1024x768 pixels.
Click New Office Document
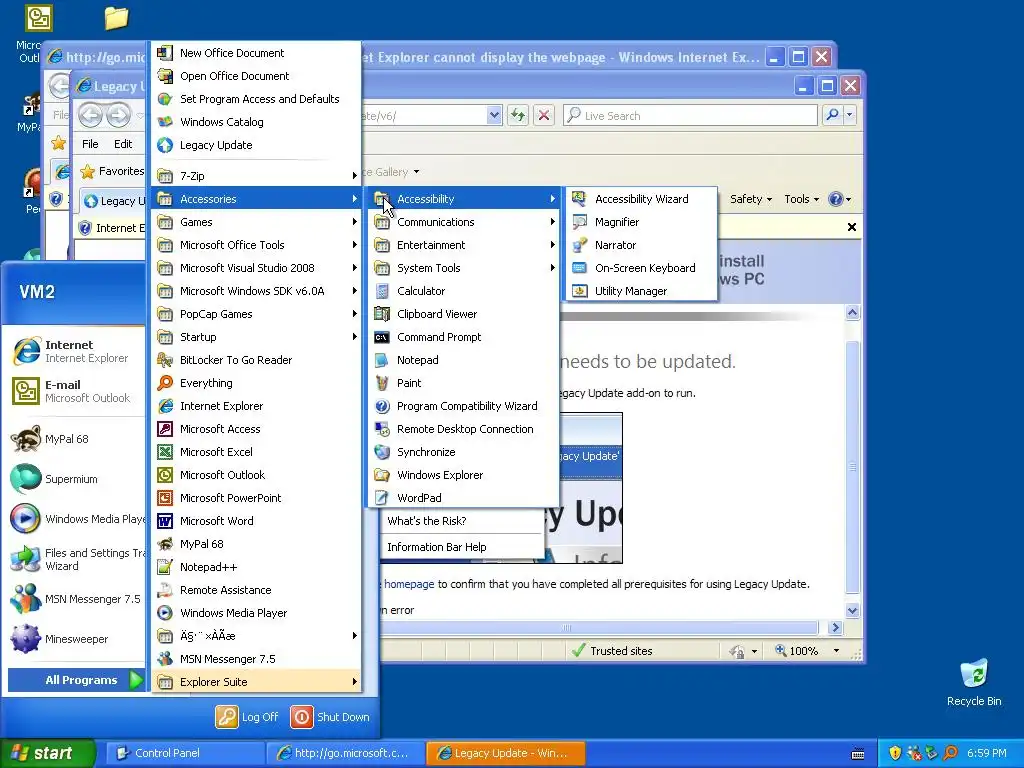tap(257, 53)
